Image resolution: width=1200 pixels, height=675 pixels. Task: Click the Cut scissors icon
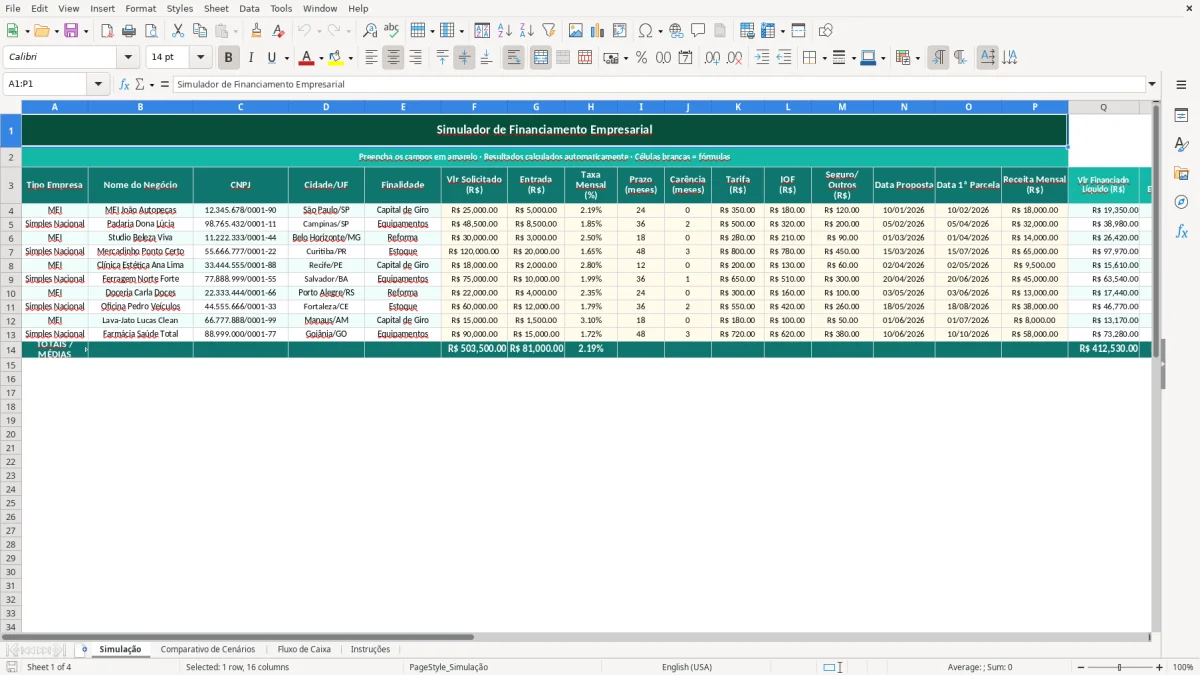[x=178, y=31]
